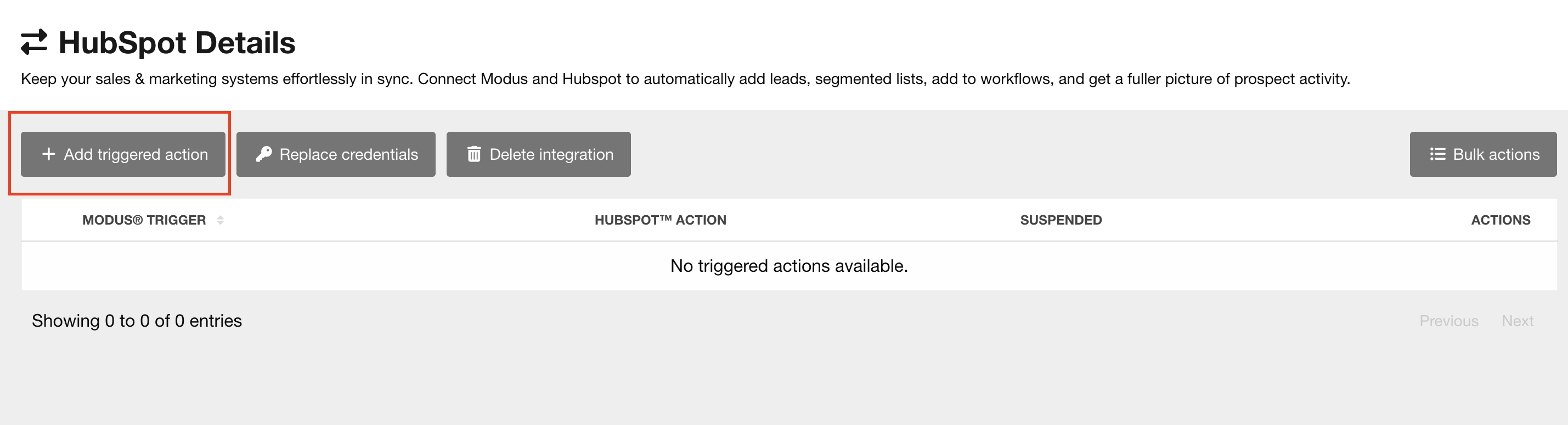Click the 'No triggered actions available' row
Screen dimensions: 1568x425
pos(789,266)
